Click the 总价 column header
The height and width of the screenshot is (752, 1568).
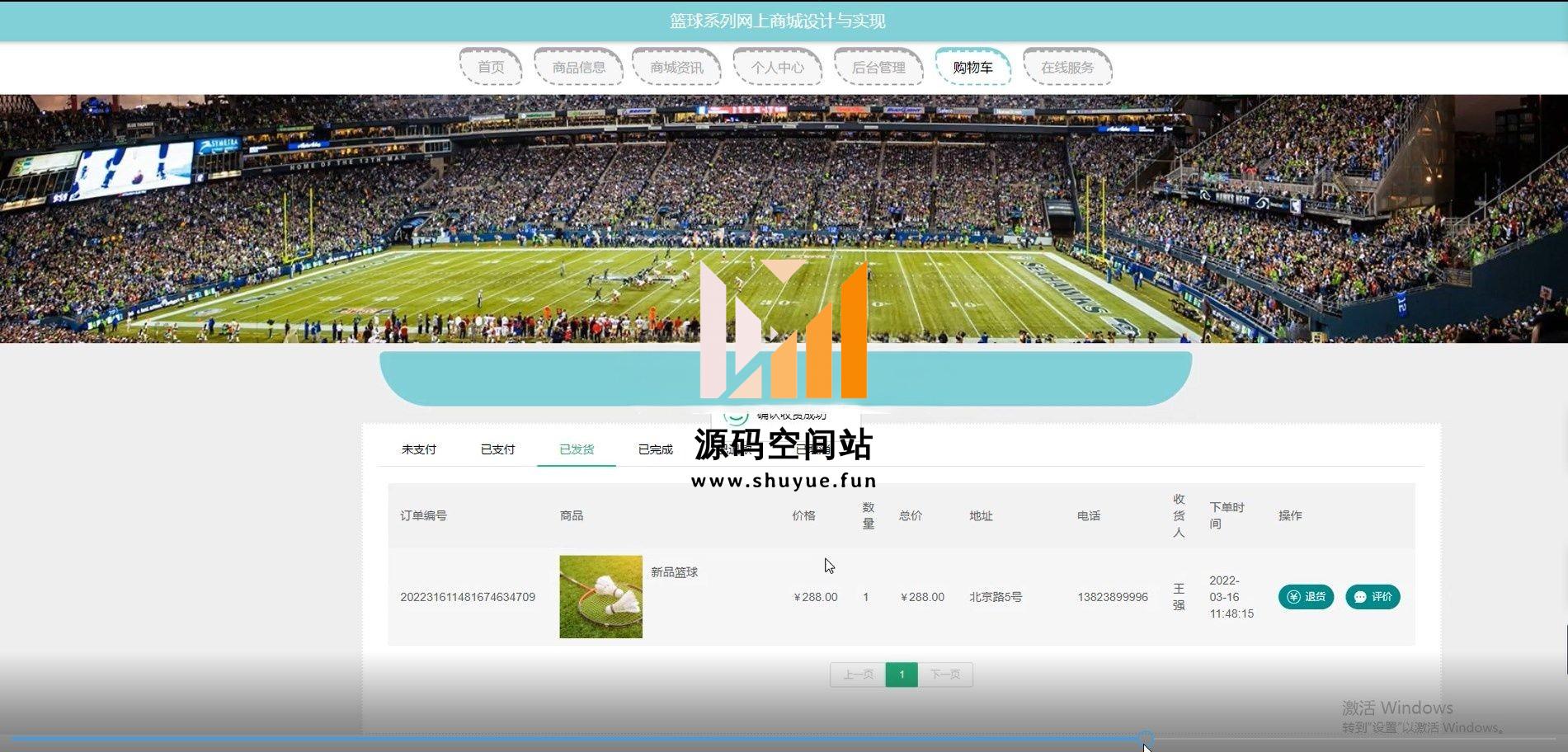911,515
